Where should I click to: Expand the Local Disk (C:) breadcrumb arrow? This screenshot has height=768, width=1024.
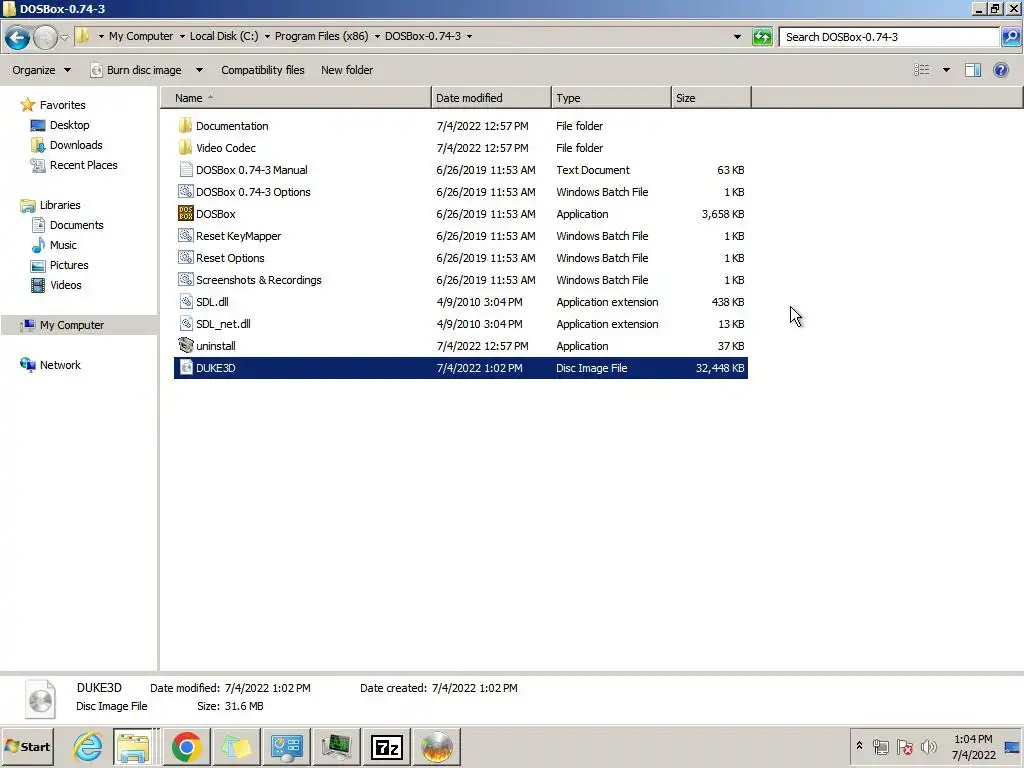(267, 37)
